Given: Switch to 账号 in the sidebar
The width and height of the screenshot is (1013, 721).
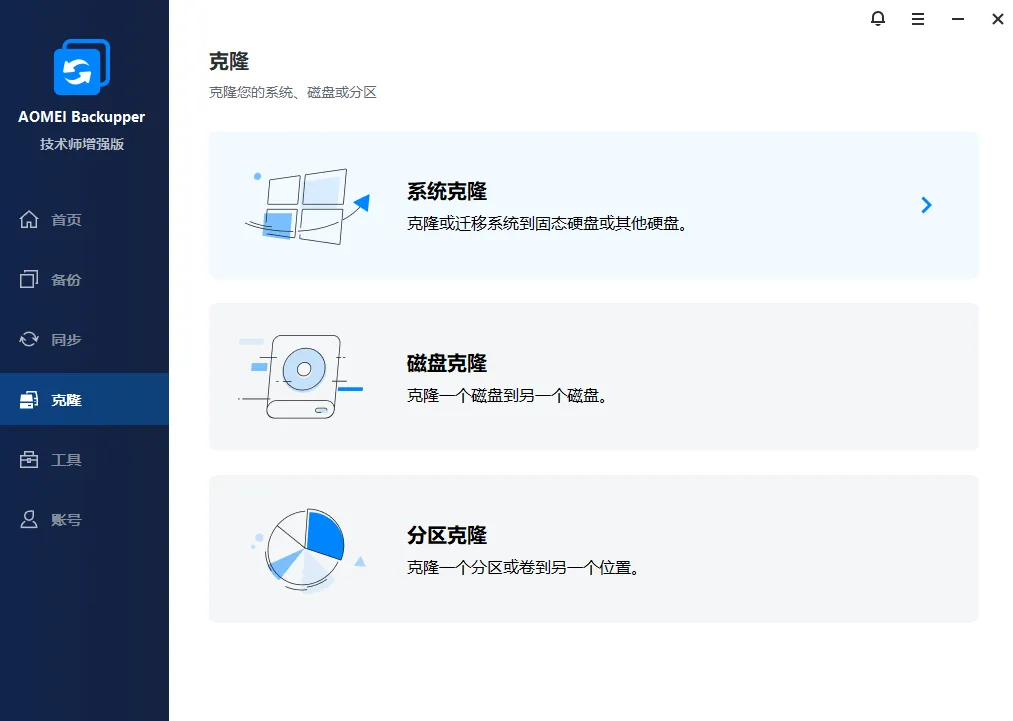Looking at the screenshot, I should coord(66,520).
